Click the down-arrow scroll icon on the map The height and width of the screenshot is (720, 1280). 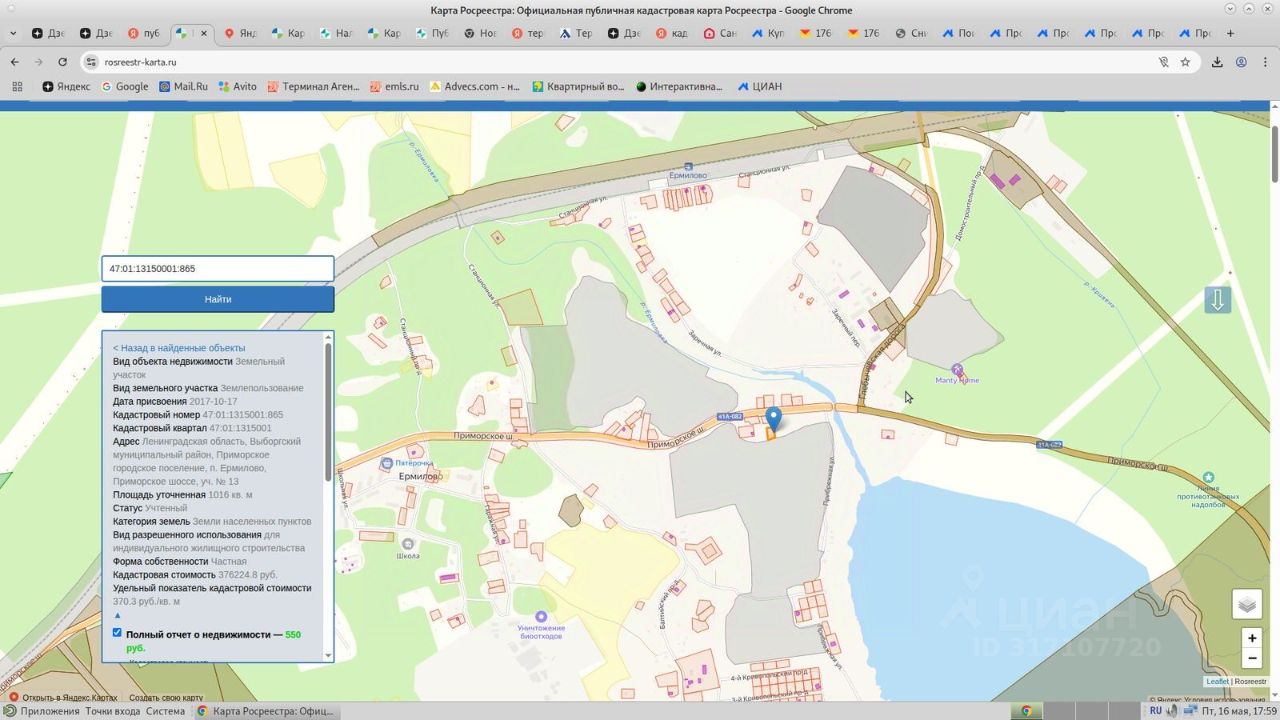pyautogui.click(x=1217, y=300)
